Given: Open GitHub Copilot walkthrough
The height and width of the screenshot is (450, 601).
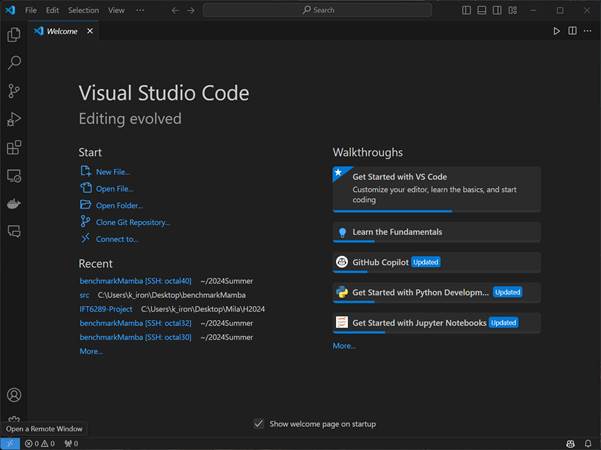Looking at the screenshot, I should point(437,263).
